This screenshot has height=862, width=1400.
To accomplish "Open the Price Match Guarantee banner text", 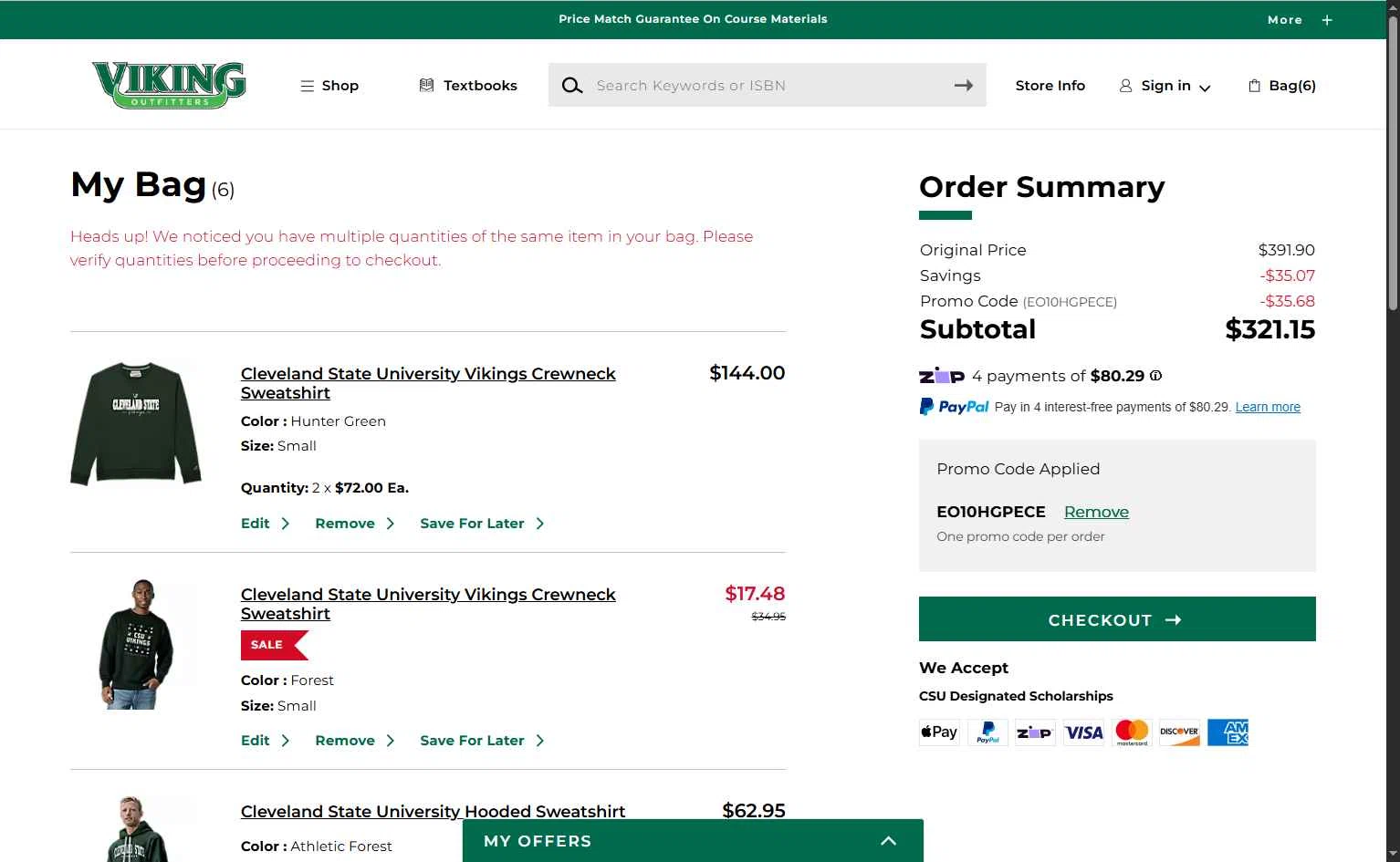I will pyautogui.click(x=693, y=19).
